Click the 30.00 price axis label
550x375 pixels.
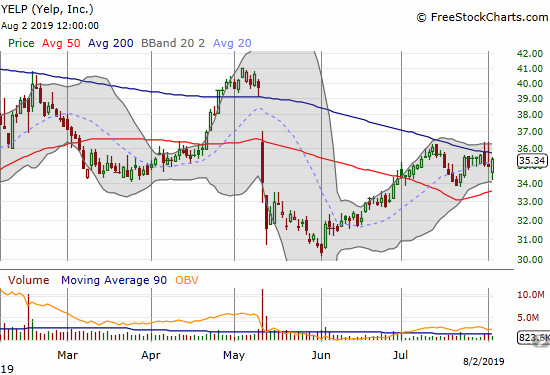530,259
